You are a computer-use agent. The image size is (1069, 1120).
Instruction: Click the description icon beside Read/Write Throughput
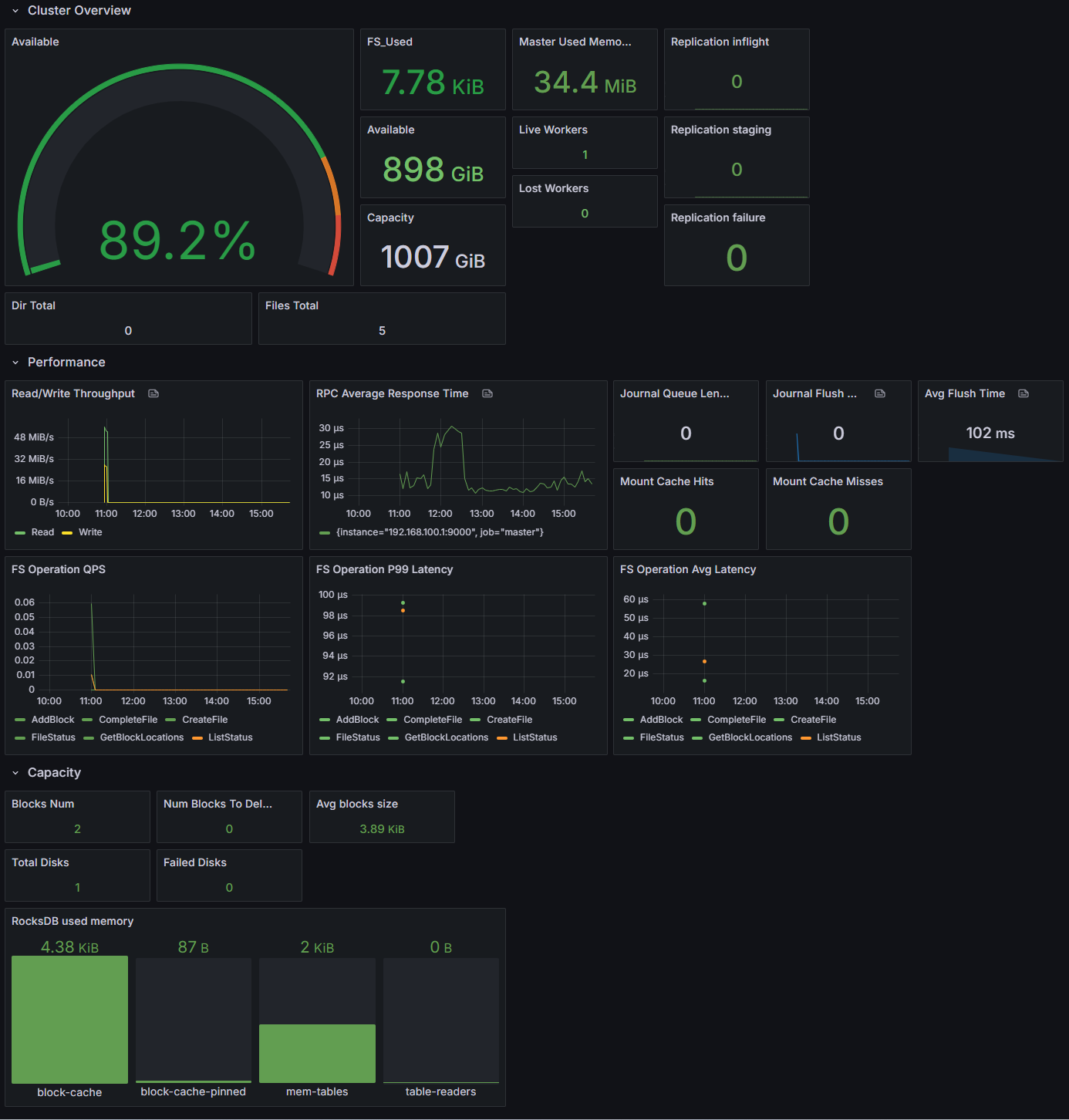pos(153,394)
